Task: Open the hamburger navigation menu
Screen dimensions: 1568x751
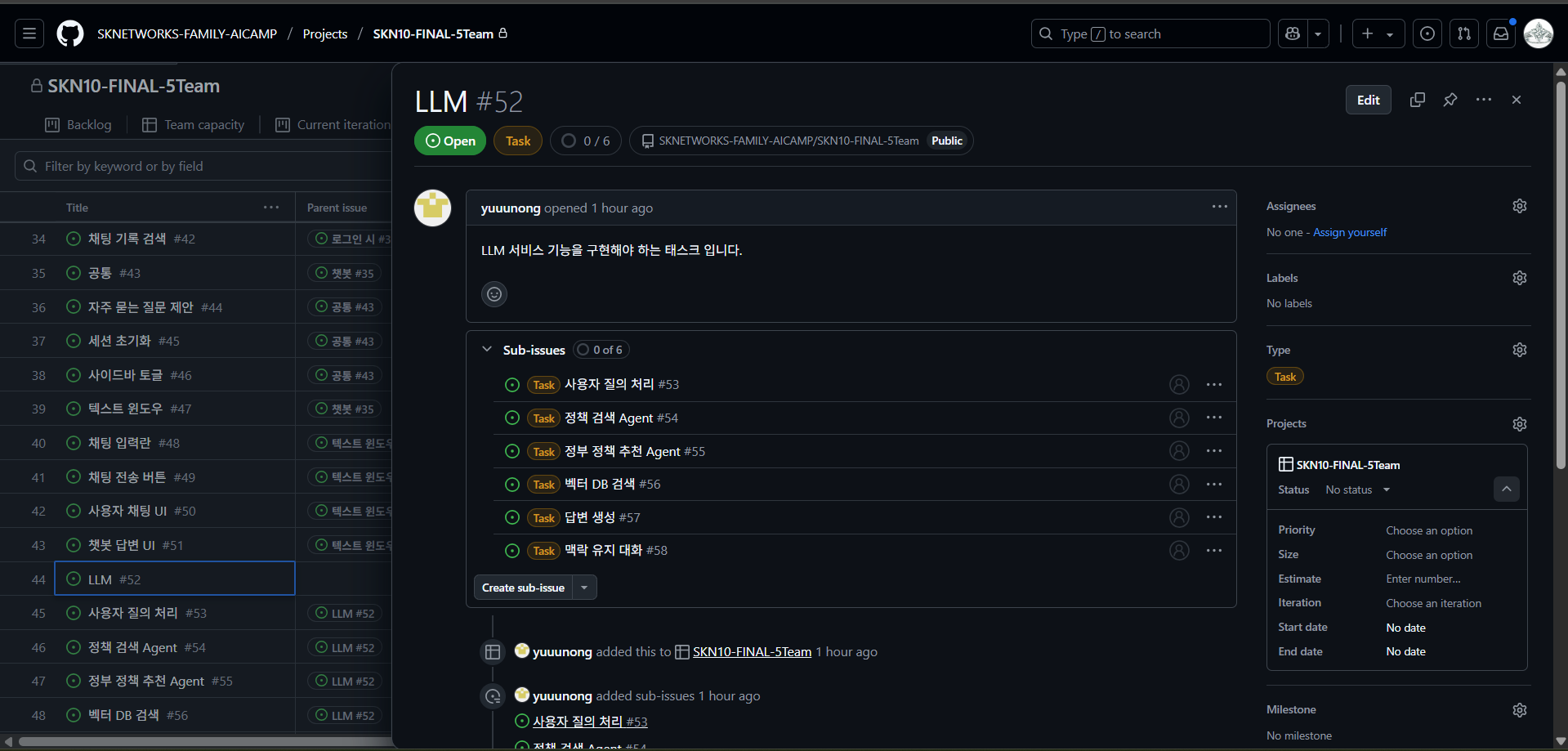Action: (29, 34)
